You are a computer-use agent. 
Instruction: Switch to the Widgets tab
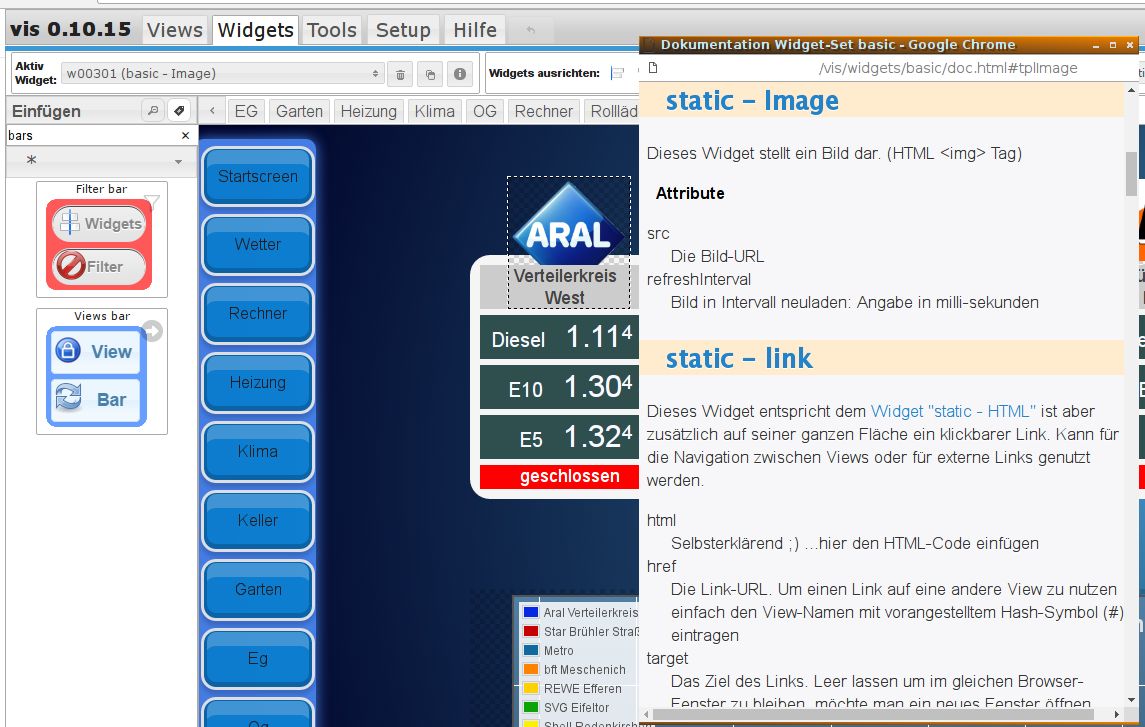click(x=256, y=30)
